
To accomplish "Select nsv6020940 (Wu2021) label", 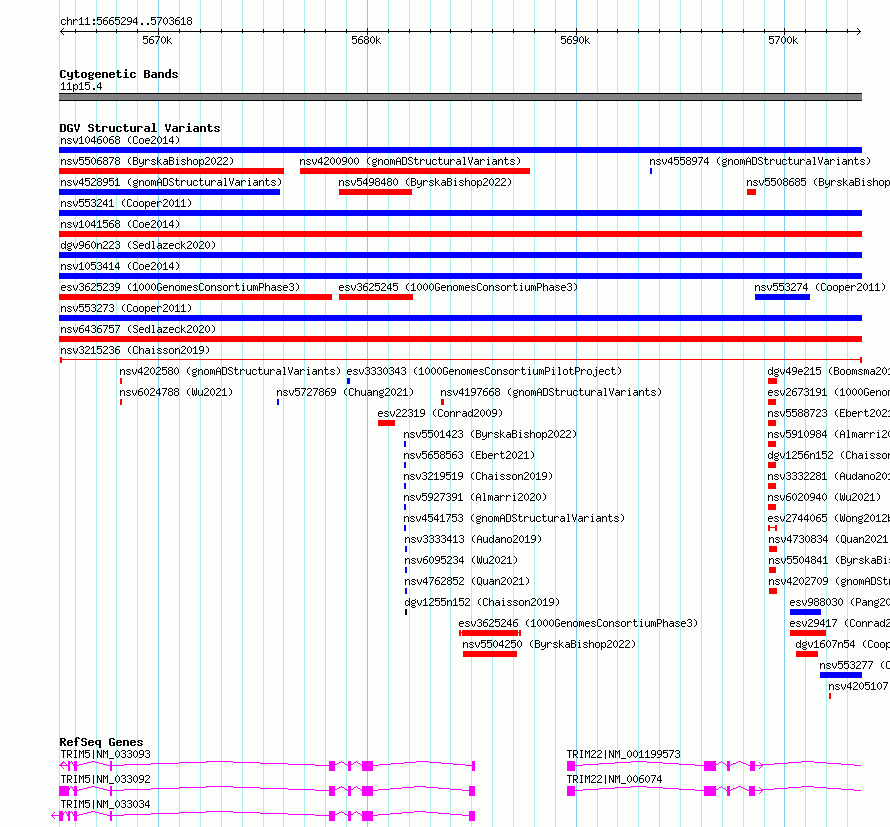I will point(824,497).
